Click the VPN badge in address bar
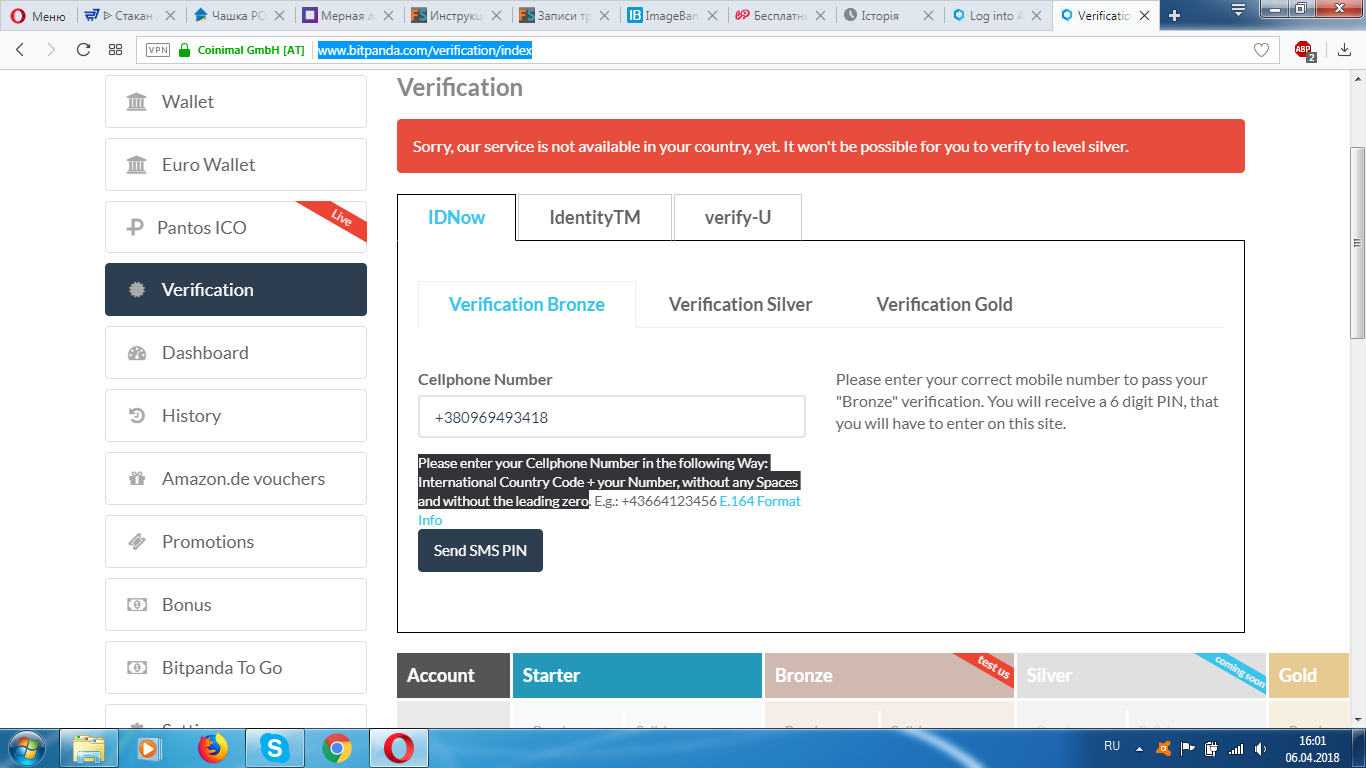1366x768 pixels. coord(157,50)
